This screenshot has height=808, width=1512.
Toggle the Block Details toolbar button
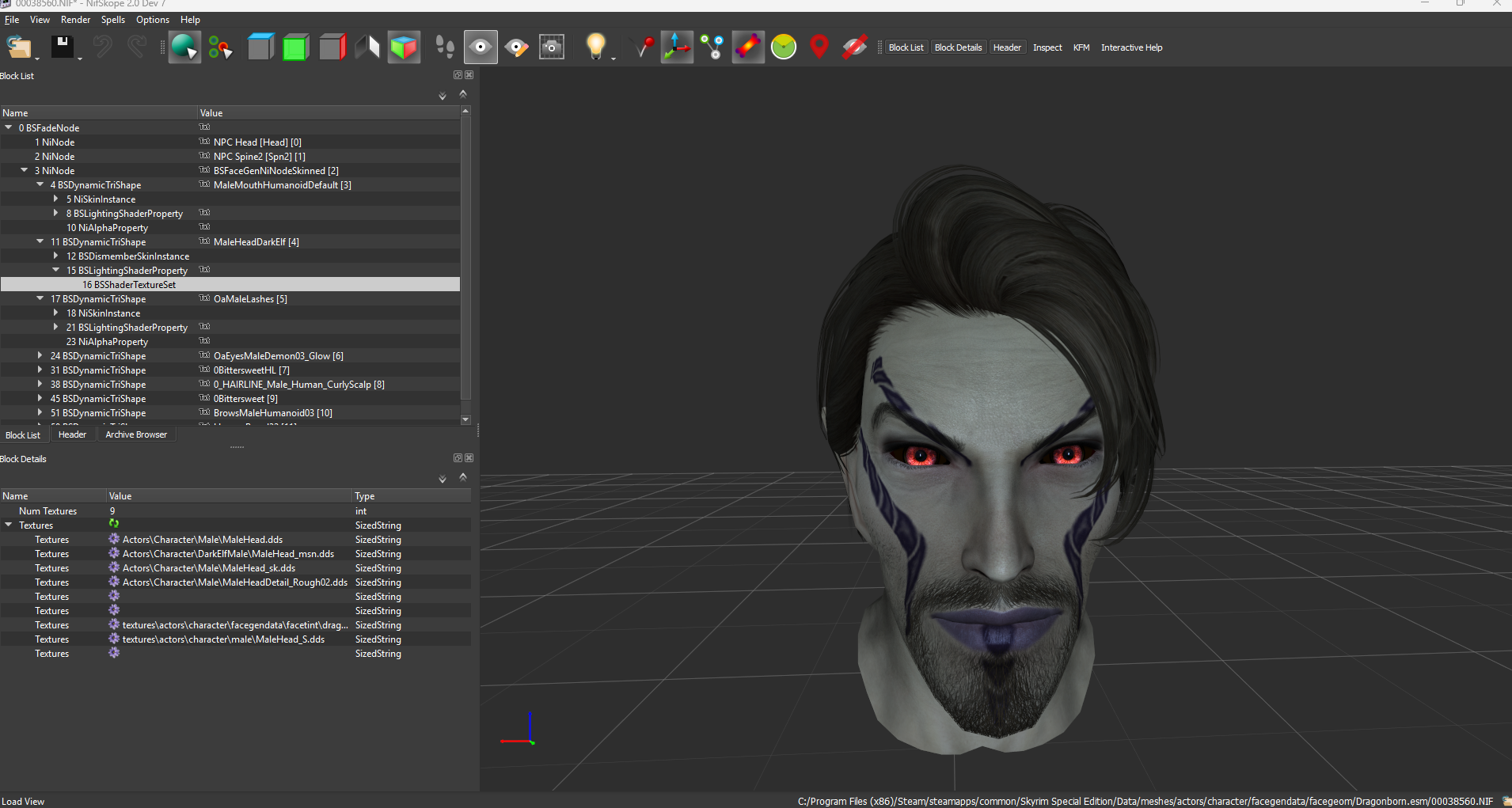(958, 47)
